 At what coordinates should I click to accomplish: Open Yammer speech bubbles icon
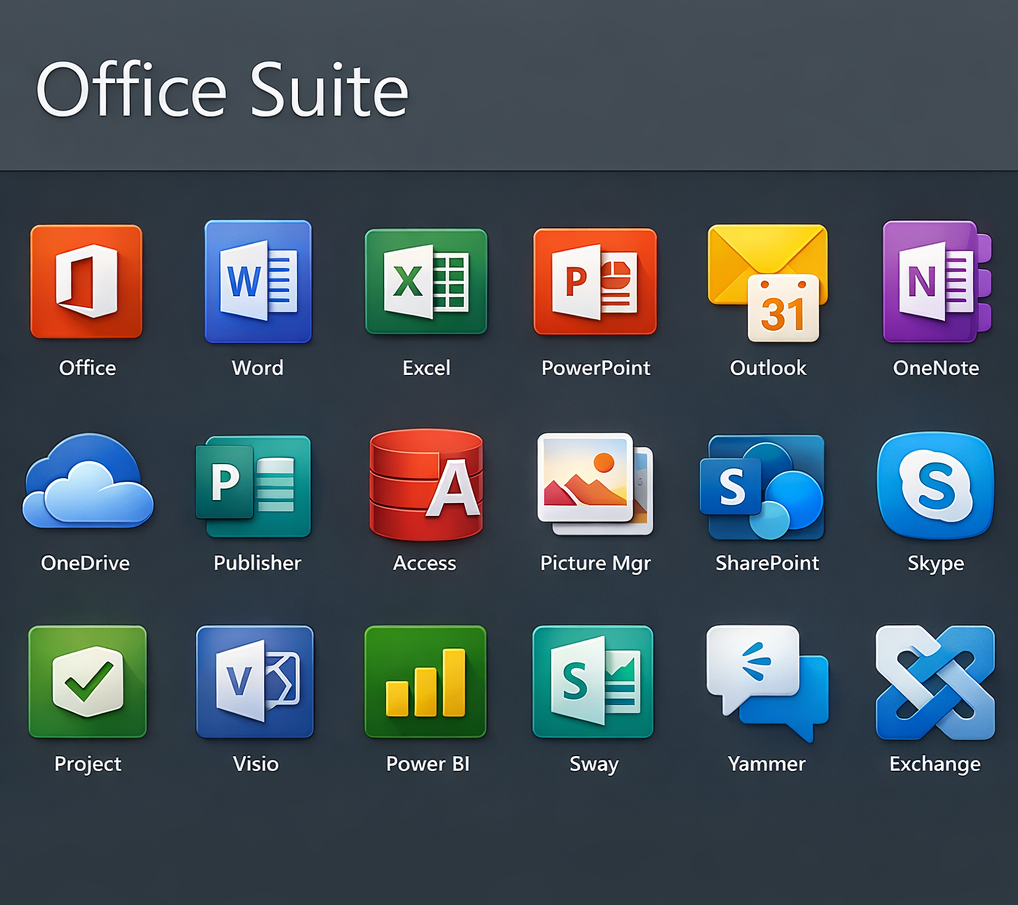(x=767, y=683)
